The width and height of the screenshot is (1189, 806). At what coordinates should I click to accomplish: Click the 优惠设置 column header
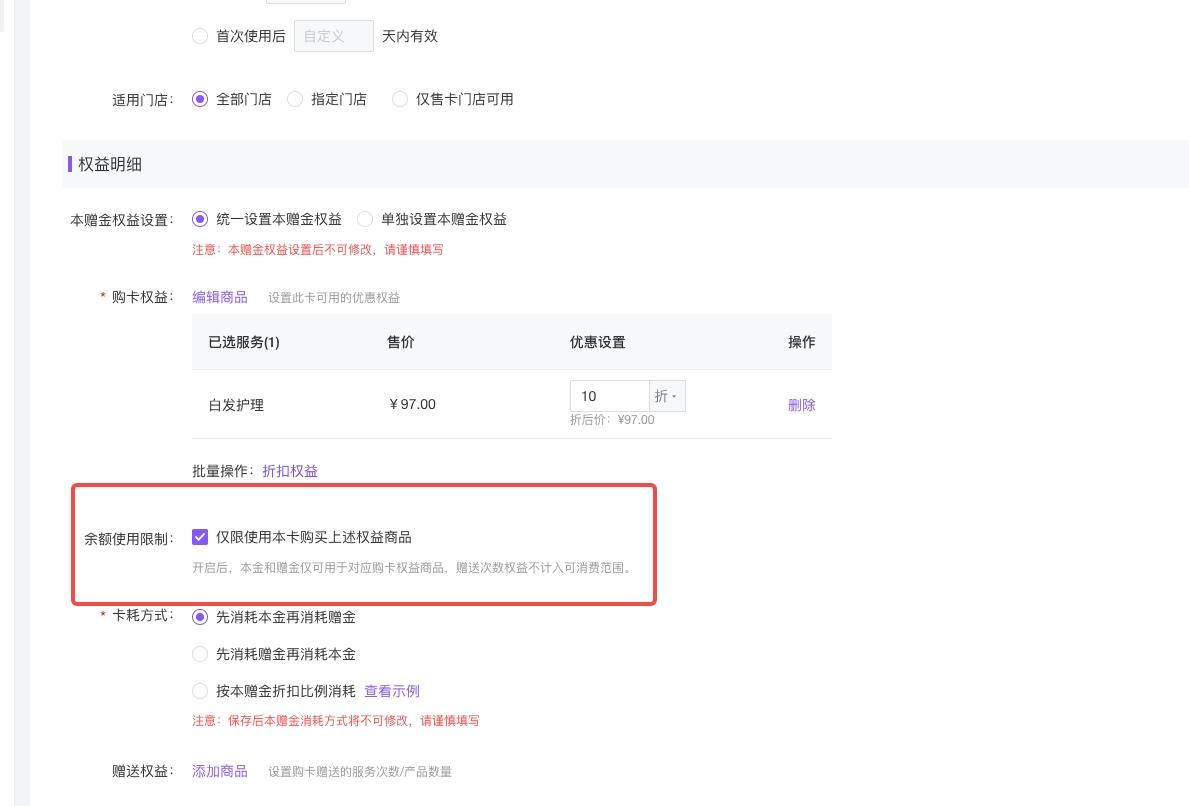point(598,342)
